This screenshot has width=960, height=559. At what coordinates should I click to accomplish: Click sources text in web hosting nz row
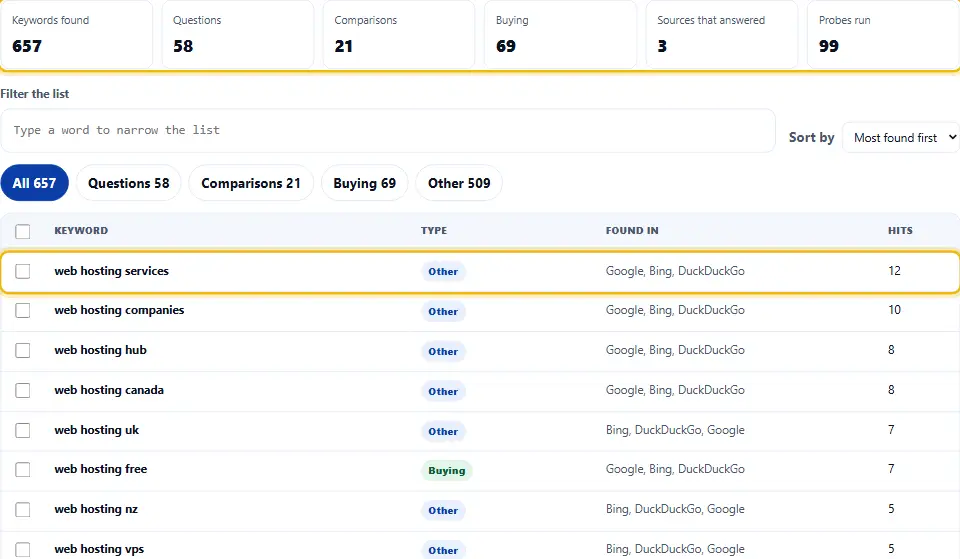(675, 509)
